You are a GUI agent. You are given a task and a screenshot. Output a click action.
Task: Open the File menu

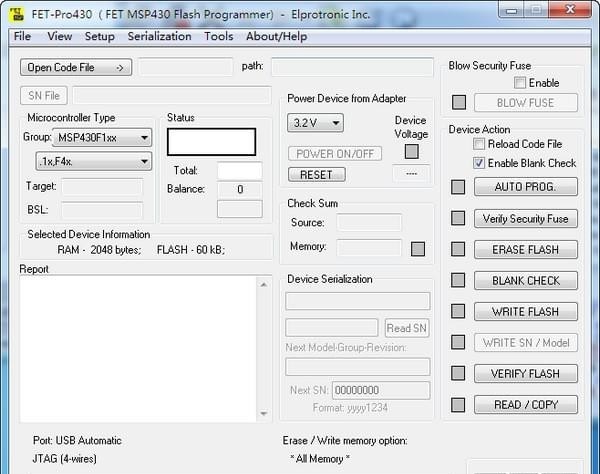[22, 36]
